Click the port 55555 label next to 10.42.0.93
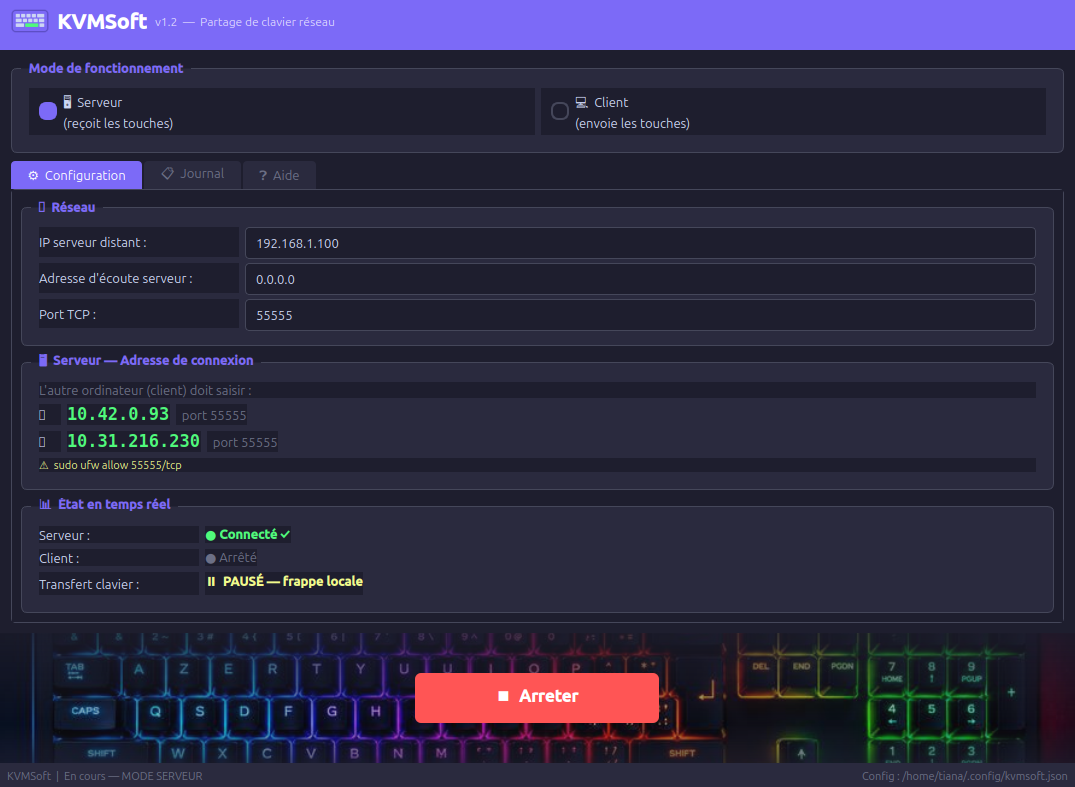The image size is (1075, 787). pyautogui.click(x=214, y=415)
